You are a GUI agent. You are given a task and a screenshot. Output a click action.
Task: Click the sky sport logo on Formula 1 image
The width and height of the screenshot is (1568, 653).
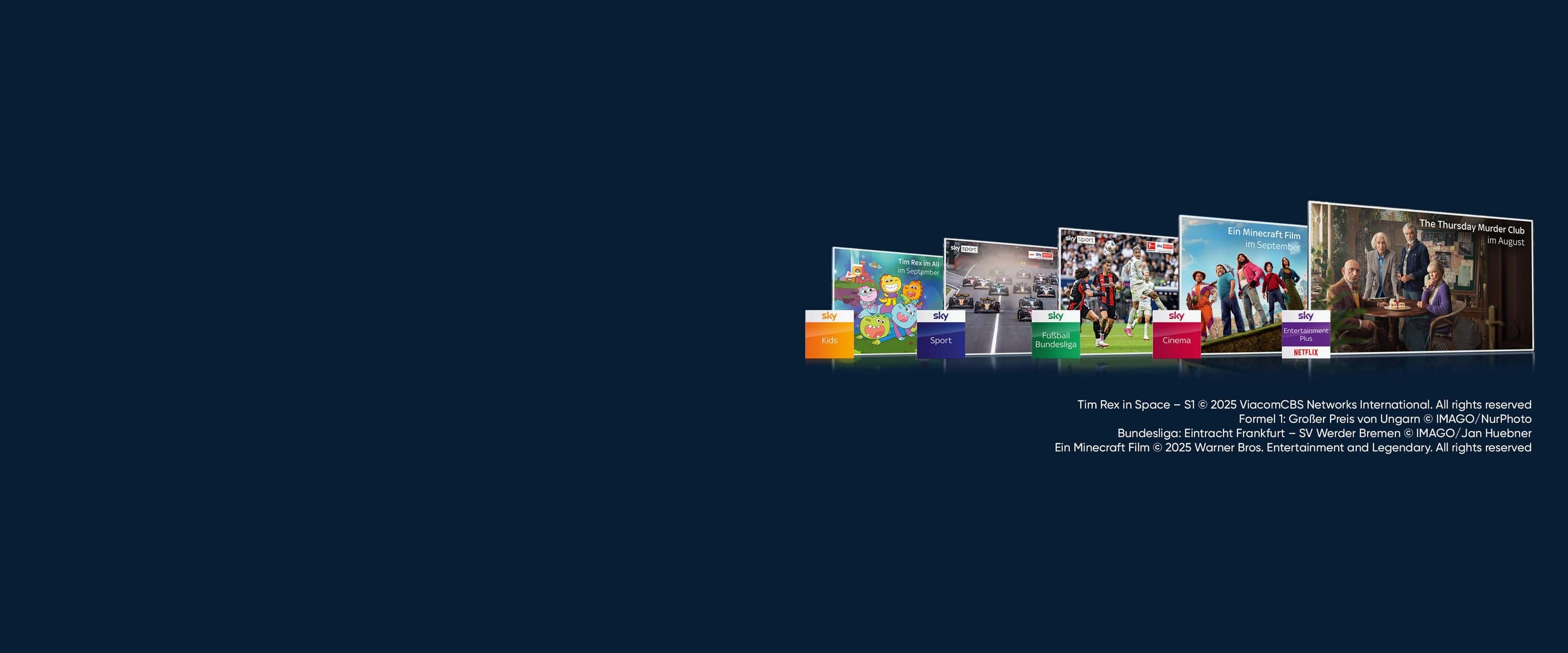[x=964, y=249]
